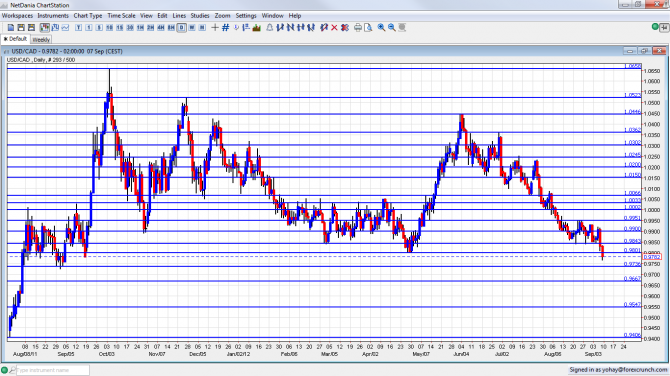The image size is (670, 376).
Task: Select the Monthly (M) time scale button
Action: coord(202,28)
